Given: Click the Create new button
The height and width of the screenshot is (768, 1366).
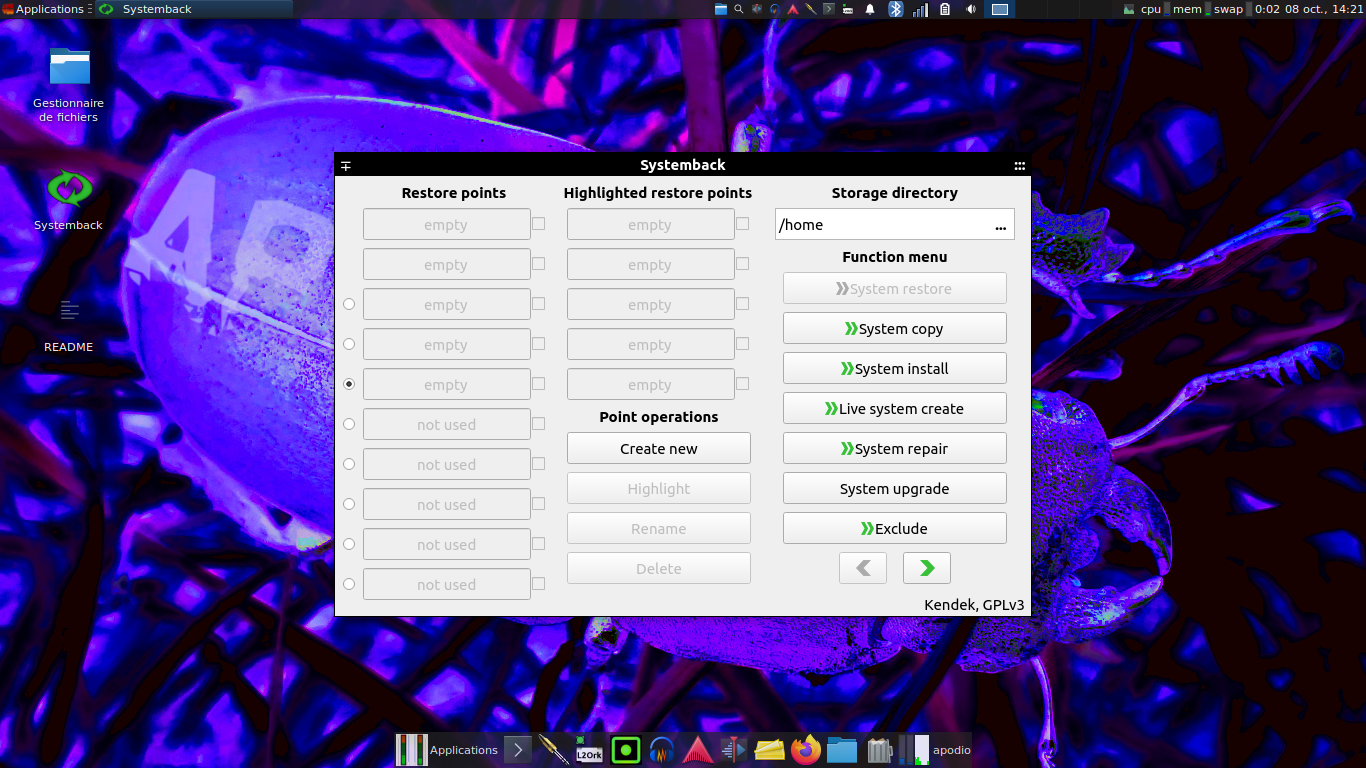Looking at the screenshot, I should (x=658, y=449).
